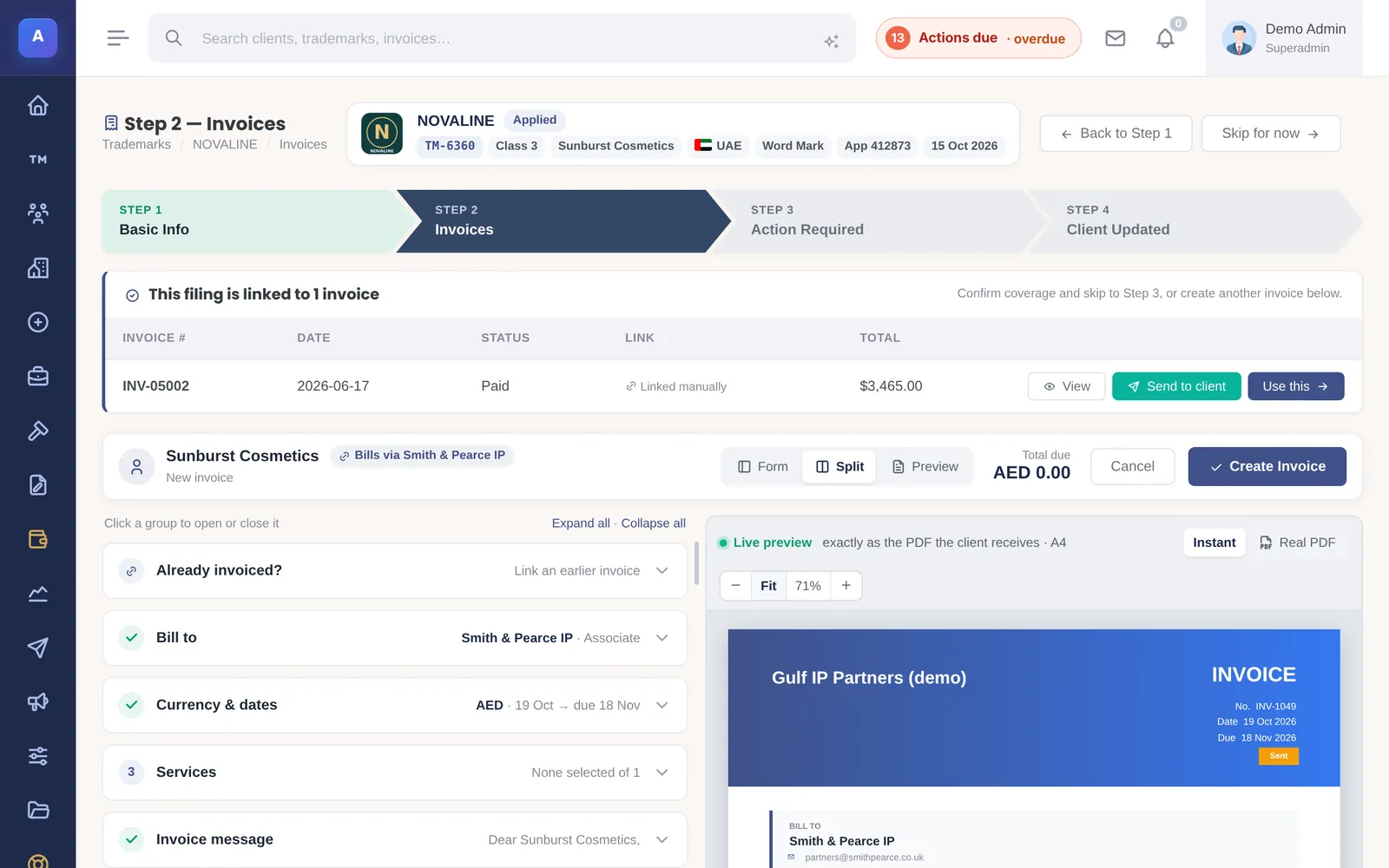Image resolution: width=1389 pixels, height=868 pixels.
Task: Expand the Services group
Action: 395,773
